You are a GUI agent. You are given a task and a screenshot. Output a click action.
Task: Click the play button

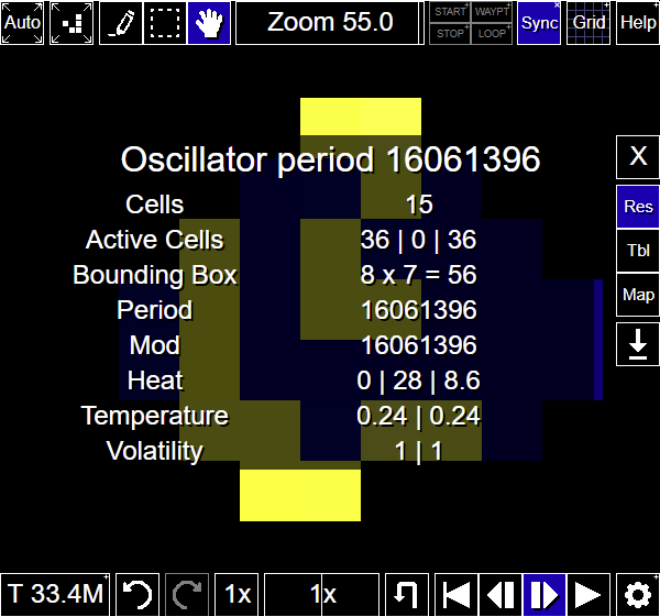click(x=588, y=594)
